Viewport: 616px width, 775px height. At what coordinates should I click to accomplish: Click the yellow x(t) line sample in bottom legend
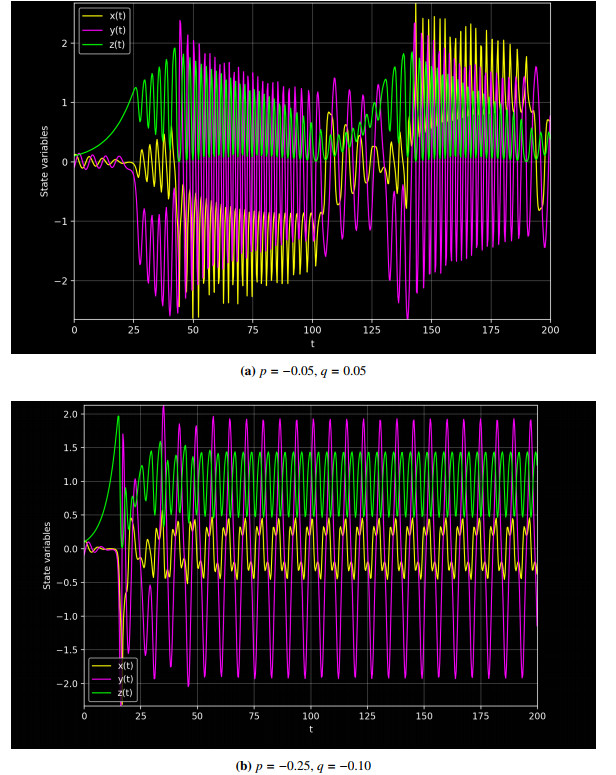point(101,666)
